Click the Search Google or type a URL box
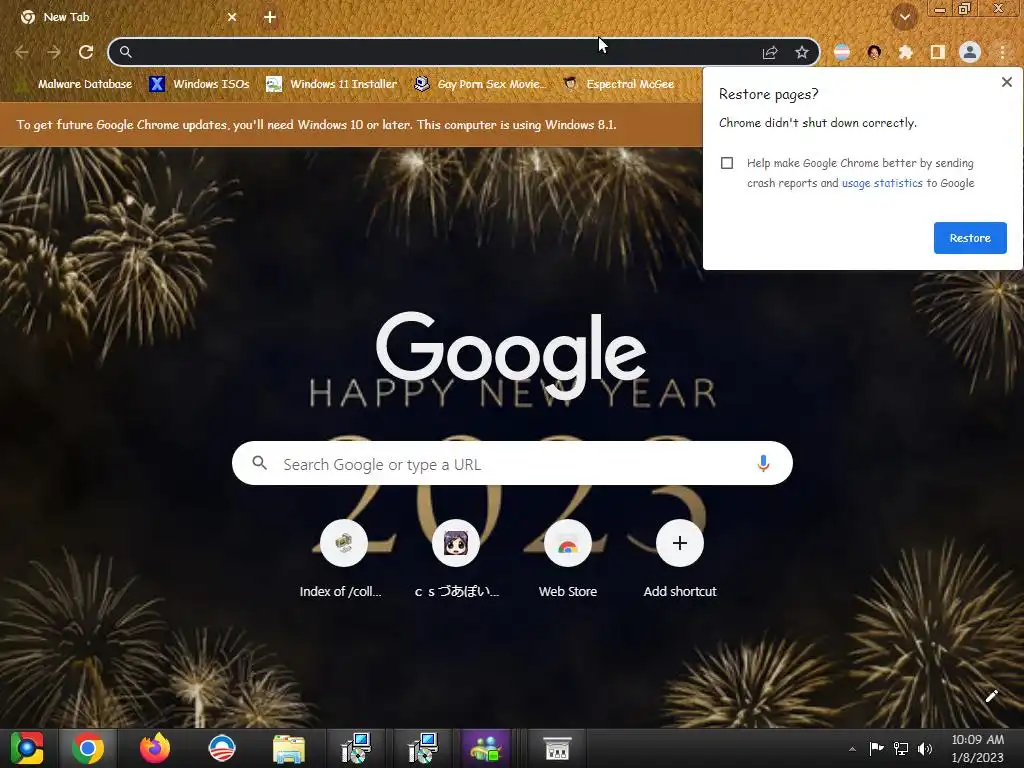Image resolution: width=1024 pixels, height=768 pixels. click(512, 464)
